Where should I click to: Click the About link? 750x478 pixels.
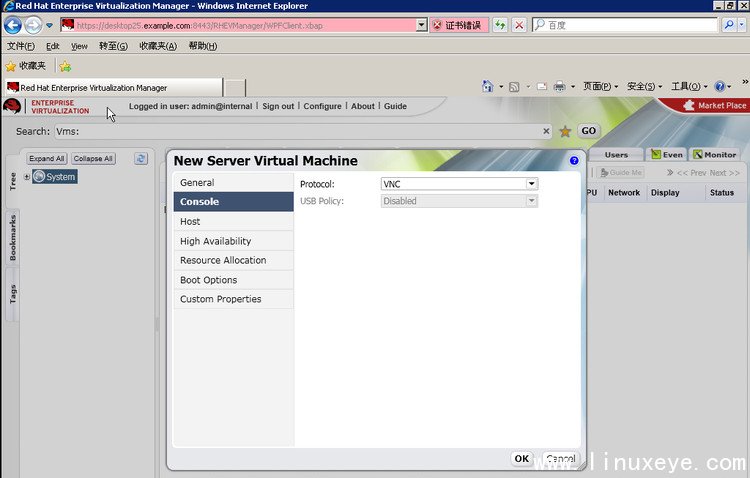click(363, 106)
